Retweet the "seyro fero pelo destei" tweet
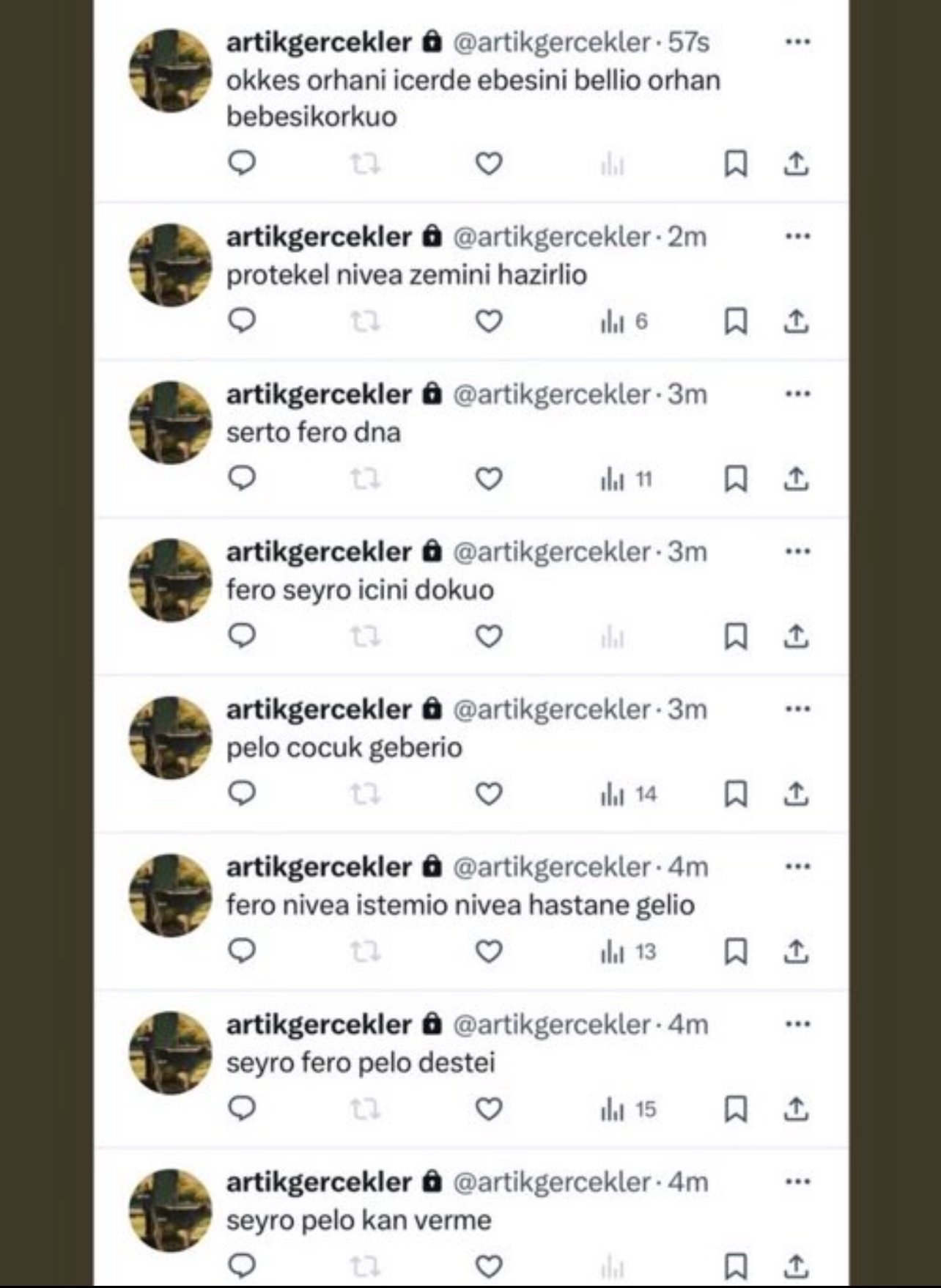941x1288 pixels. (365, 1109)
